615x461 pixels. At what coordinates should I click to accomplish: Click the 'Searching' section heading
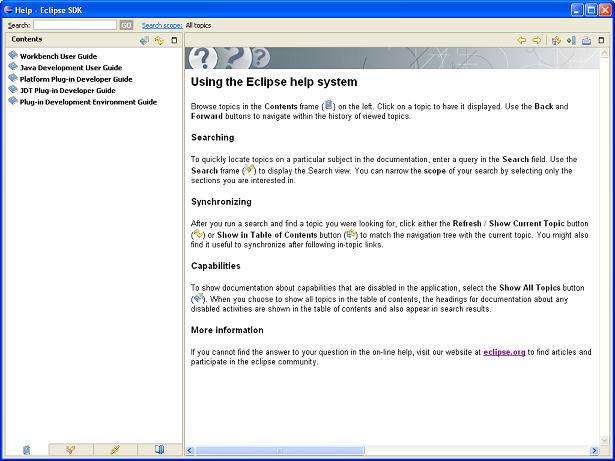(x=213, y=137)
